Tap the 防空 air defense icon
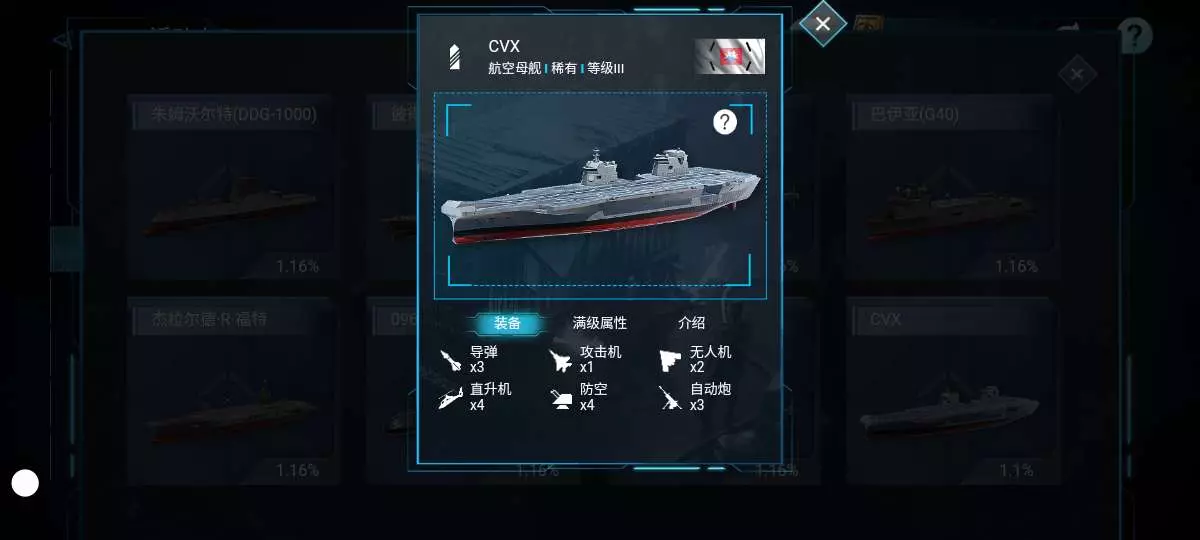1200x540 pixels. click(561, 398)
